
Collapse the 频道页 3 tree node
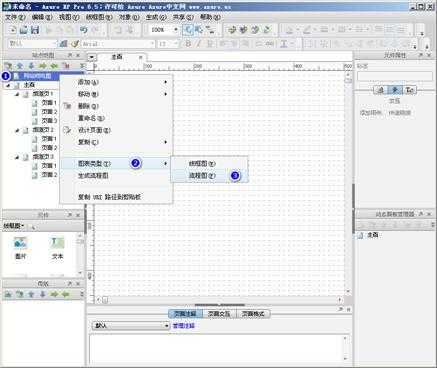click(x=17, y=157)
